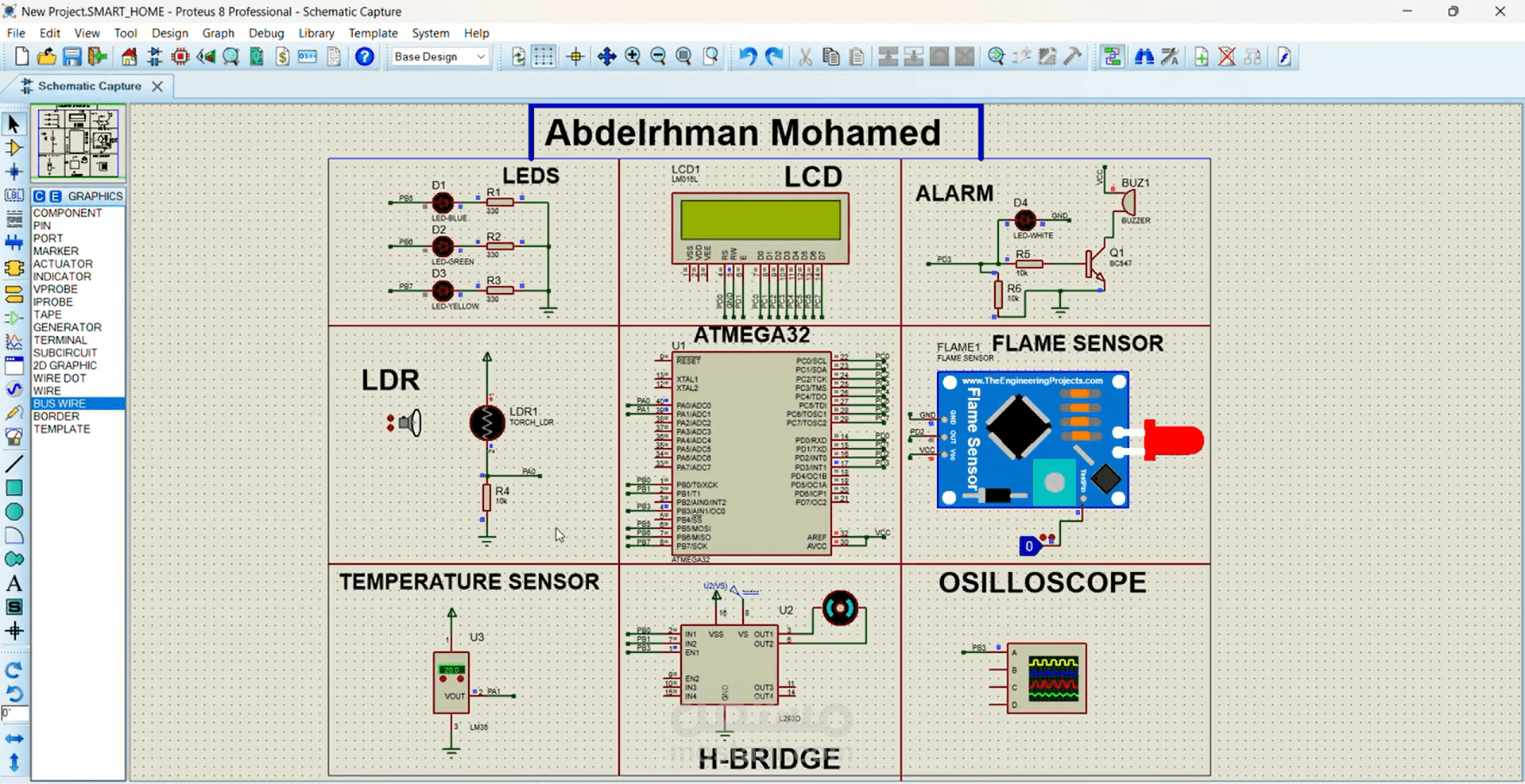The height and width of the screenshot is (784, 1525).
Task: Zoom out of the schematic
Action: pos(658,56)
